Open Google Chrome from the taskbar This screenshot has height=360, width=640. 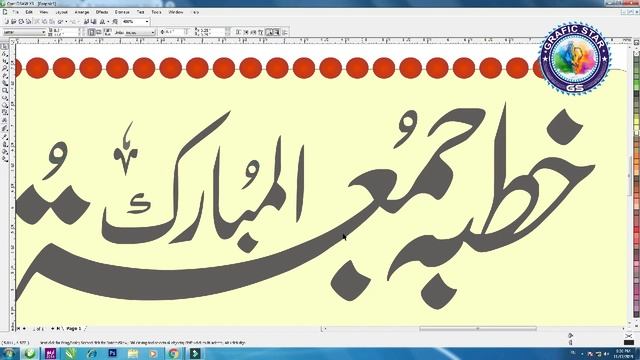point(173,353)
